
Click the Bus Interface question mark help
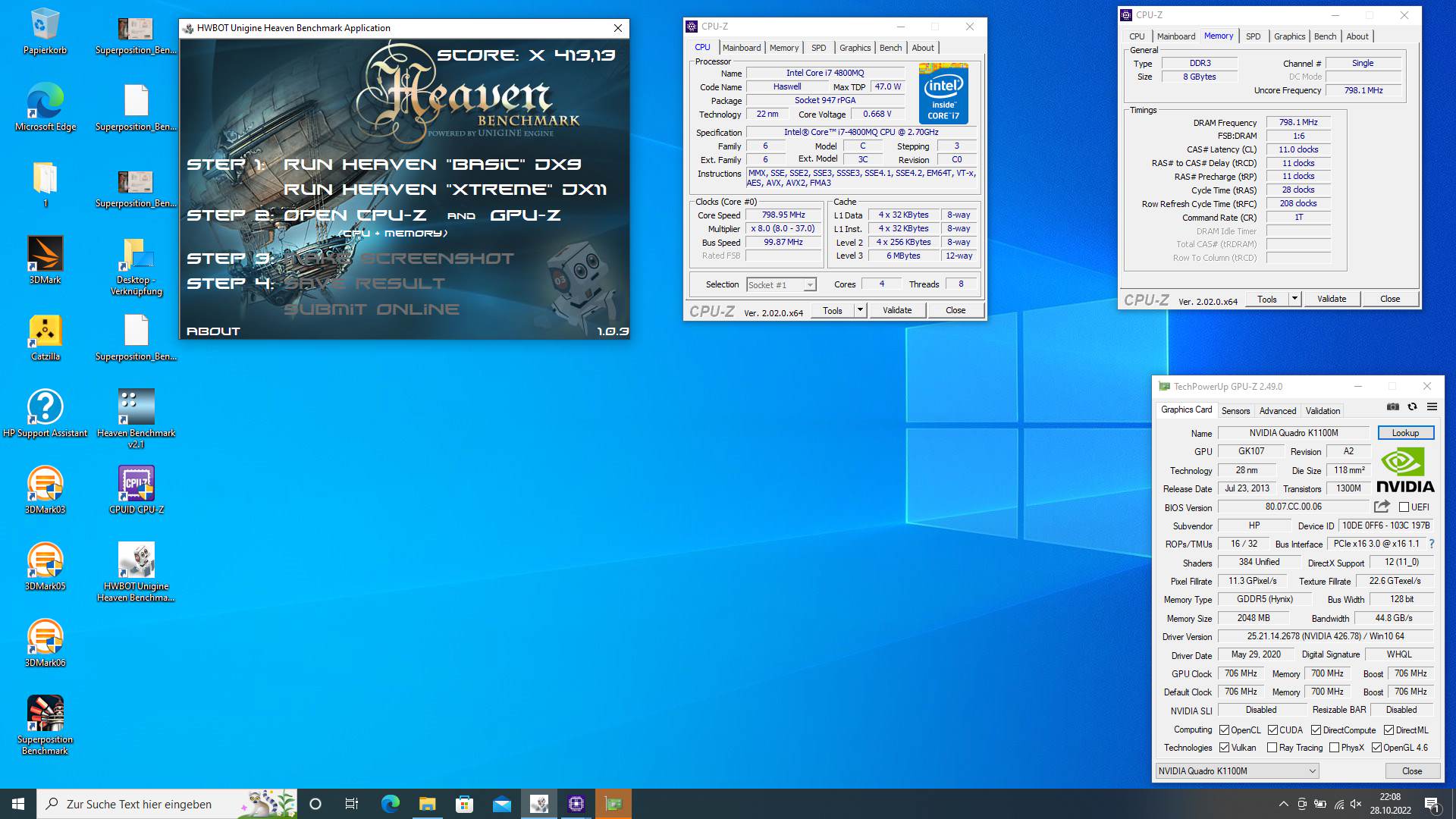pyautogui.click(x=1432, y=544)
